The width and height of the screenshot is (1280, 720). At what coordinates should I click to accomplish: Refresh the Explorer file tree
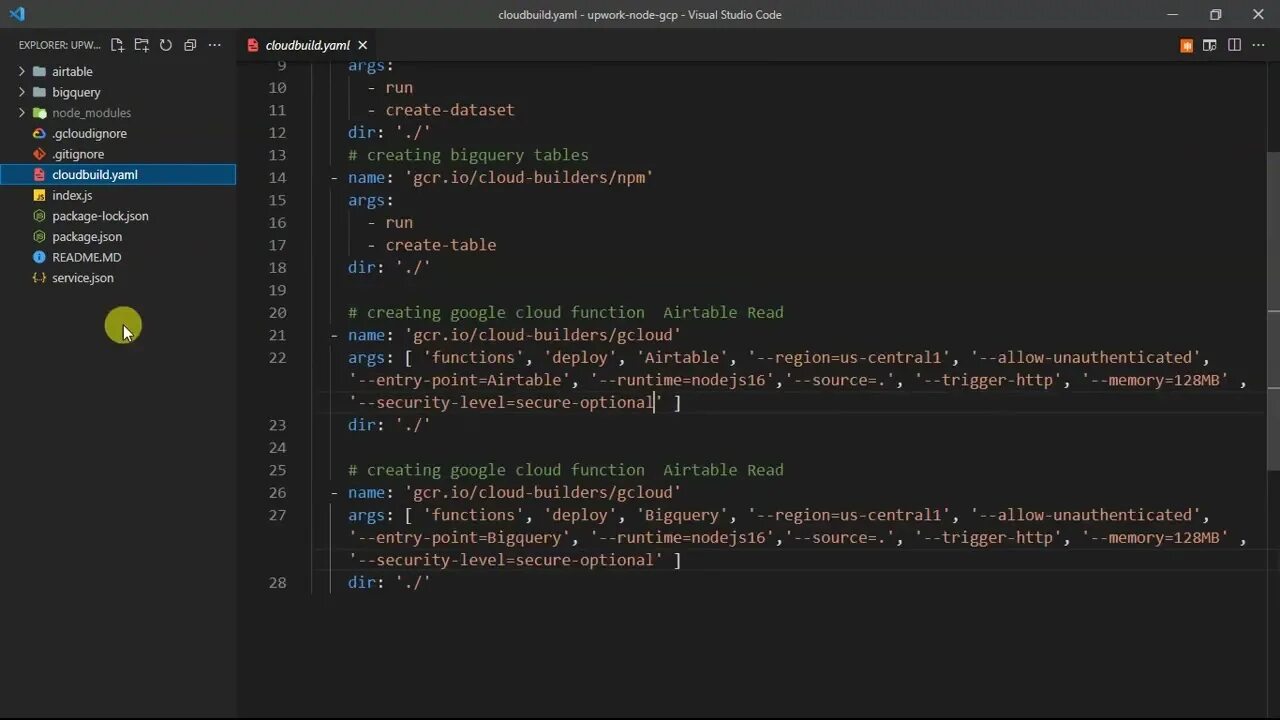point(166,45)
